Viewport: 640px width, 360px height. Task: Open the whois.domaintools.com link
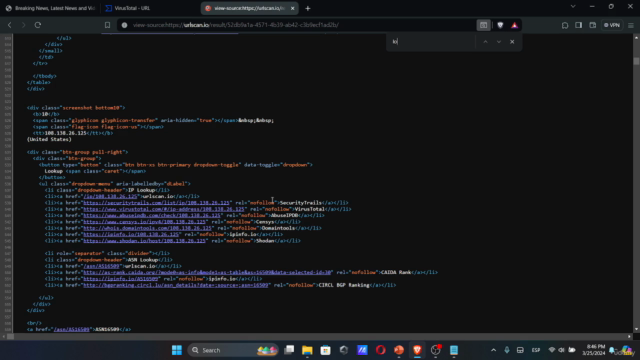[148, 228]
